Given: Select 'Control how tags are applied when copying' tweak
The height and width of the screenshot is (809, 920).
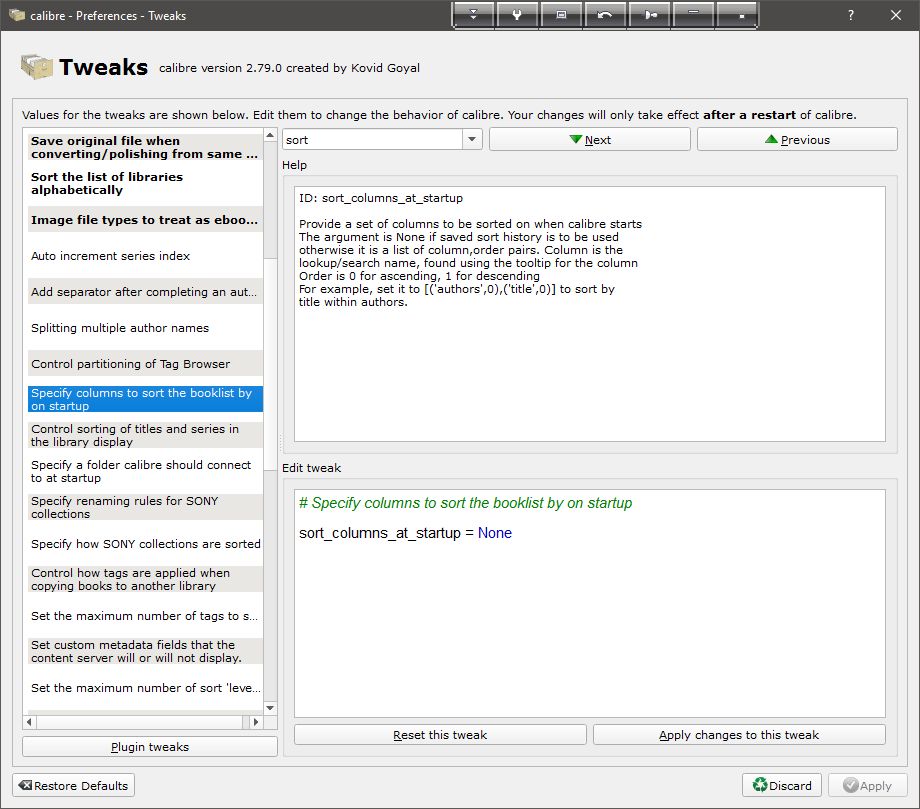Looking at the screenshot, I should (x=145, y=579).
